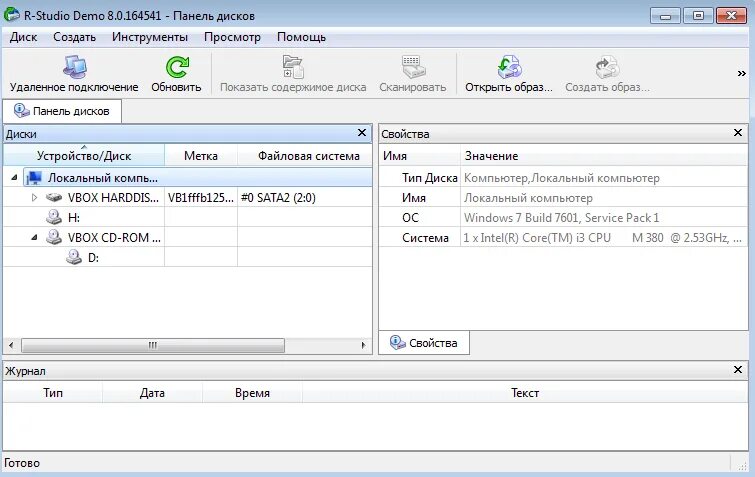The width and height of the screenshot is (755, 477).
Task: Click the VBOX HARDDISK drive icon
Action: (x=54, y=197)
